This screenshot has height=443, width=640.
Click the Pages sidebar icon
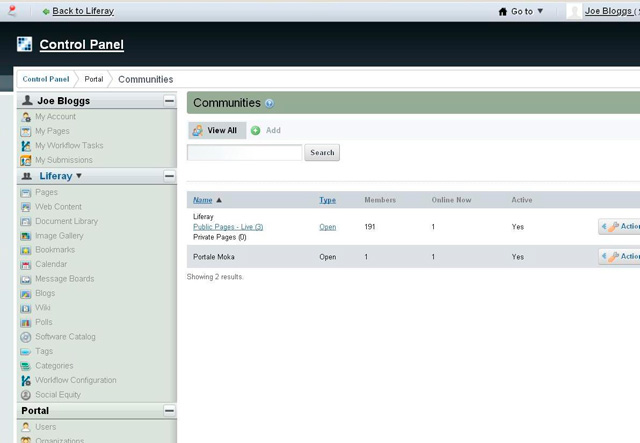26,192
